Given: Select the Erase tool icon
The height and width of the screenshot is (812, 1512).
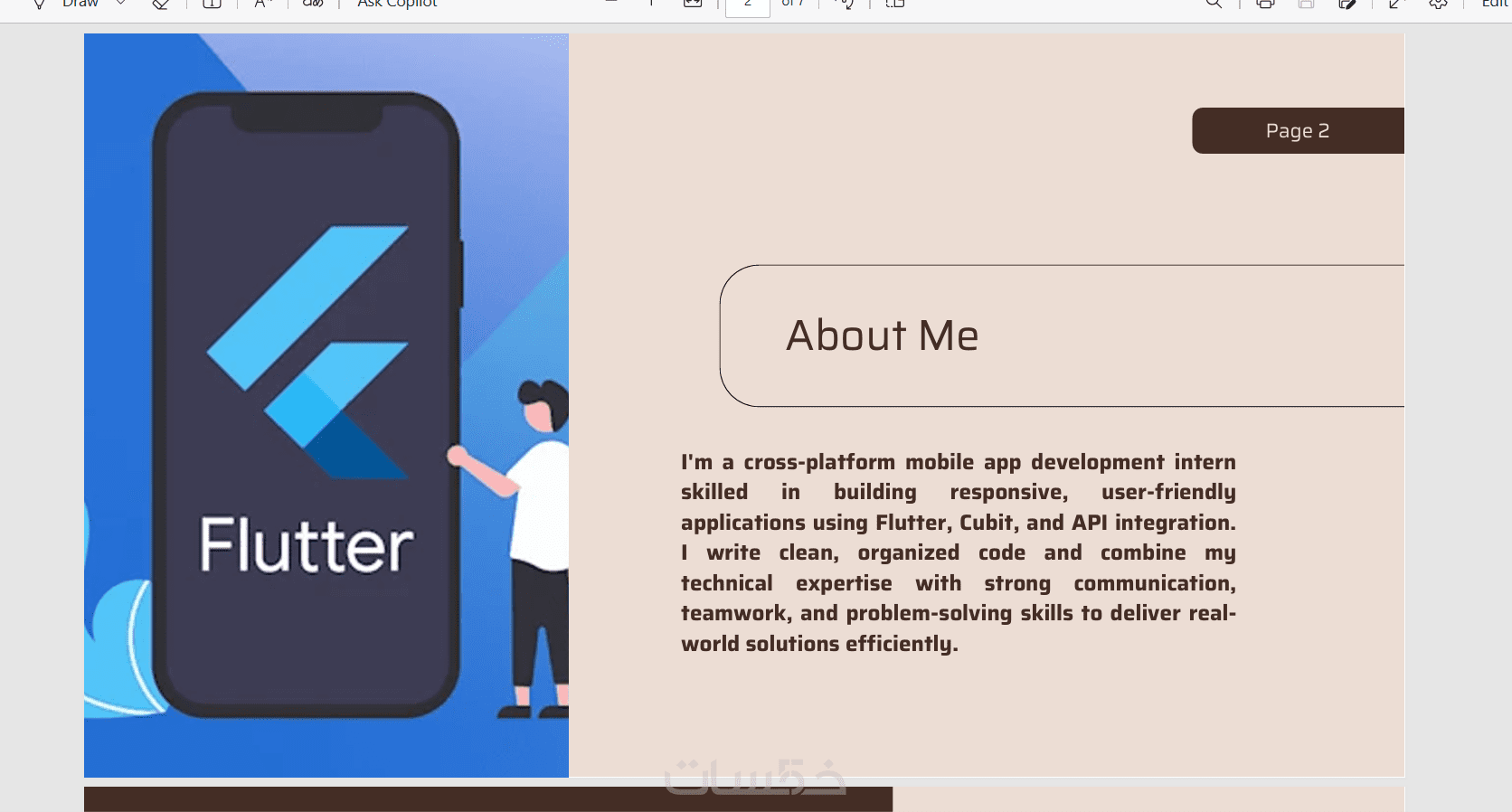Looking at the screenshot, I should (161, 4).
